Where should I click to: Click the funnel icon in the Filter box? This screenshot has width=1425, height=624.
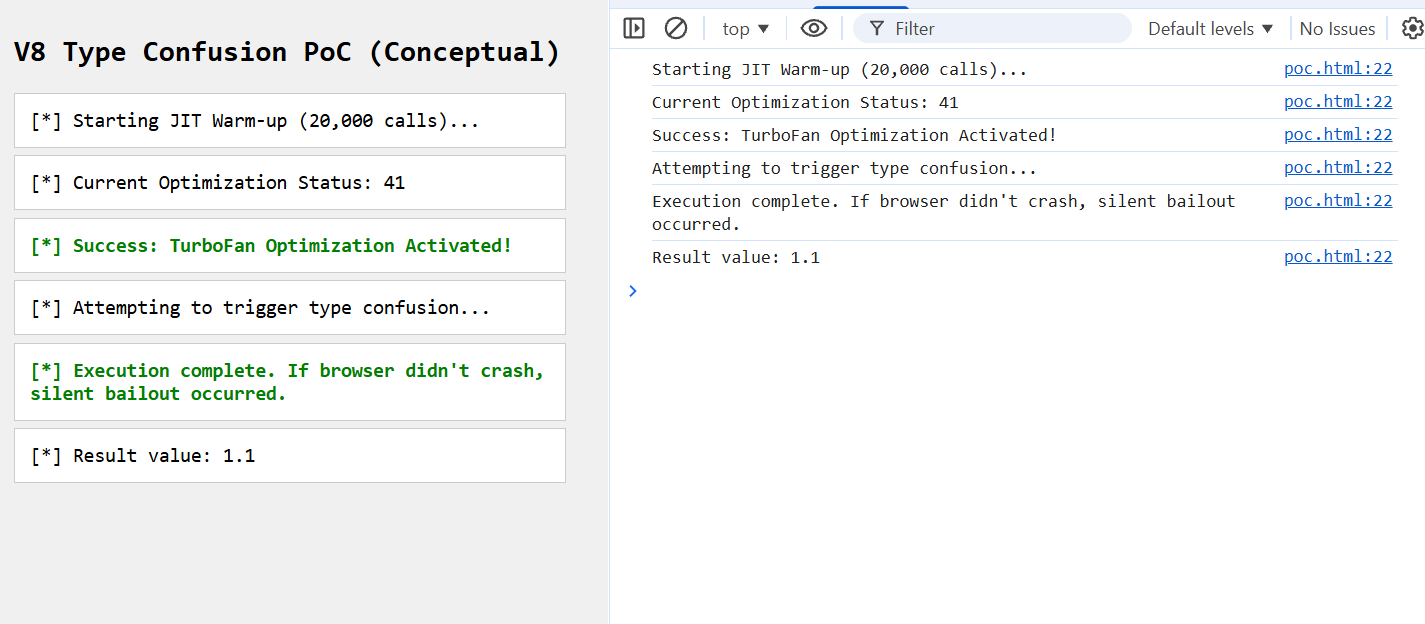876,29
